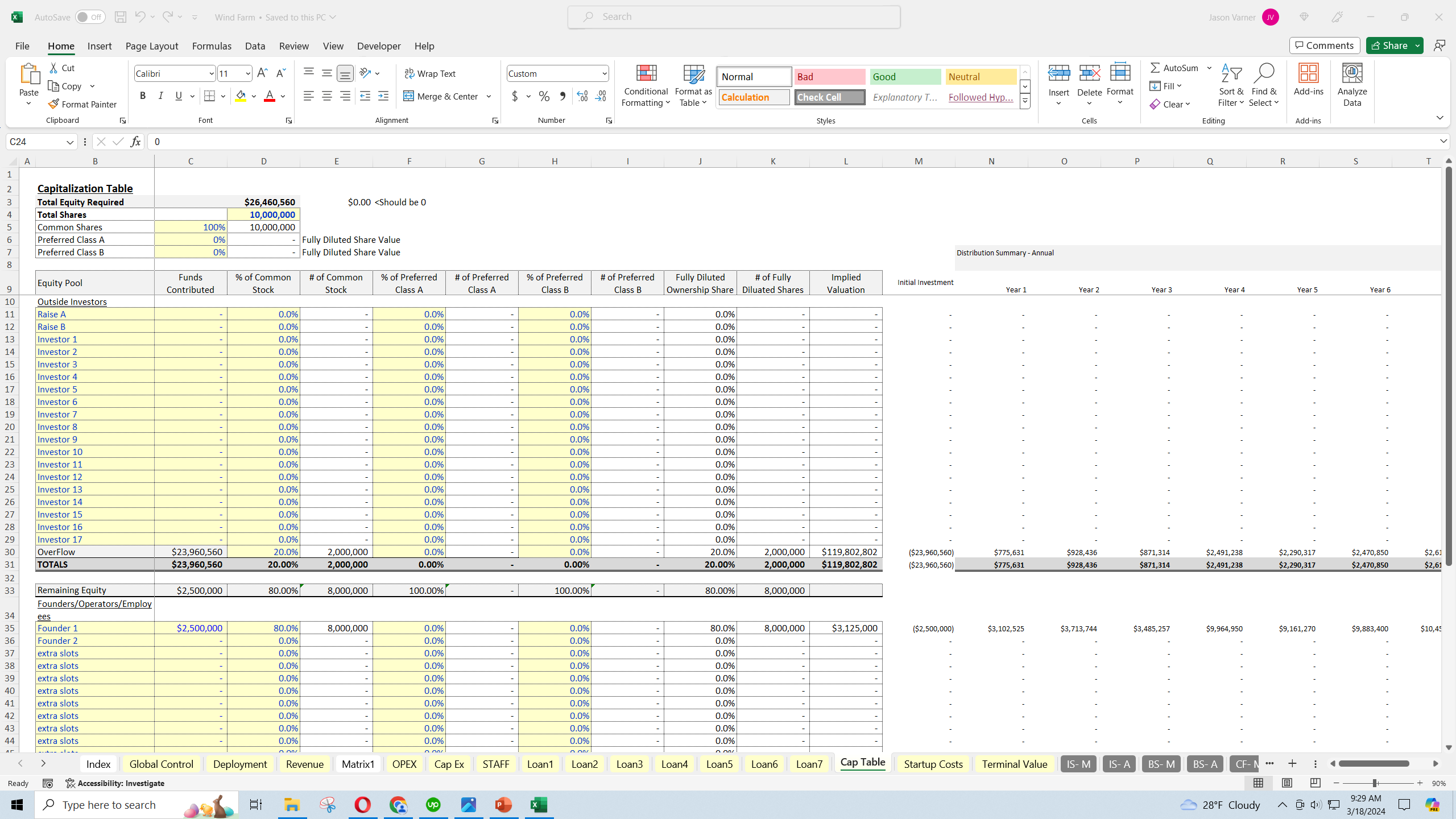The height and width of the screenshot is (819, 1456).
Task: Click Accessibility: Investigate in status bar
Action: pos(115,783)
